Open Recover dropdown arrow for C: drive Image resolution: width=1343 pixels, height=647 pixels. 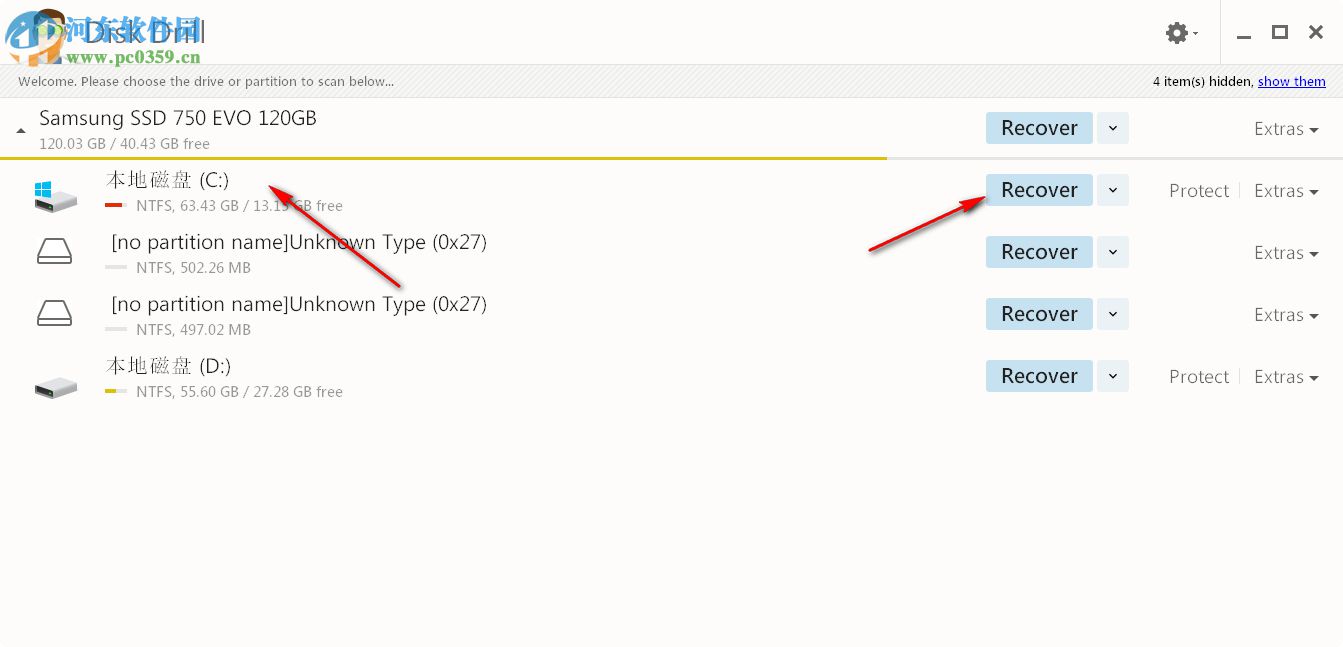pos(1113,190)
